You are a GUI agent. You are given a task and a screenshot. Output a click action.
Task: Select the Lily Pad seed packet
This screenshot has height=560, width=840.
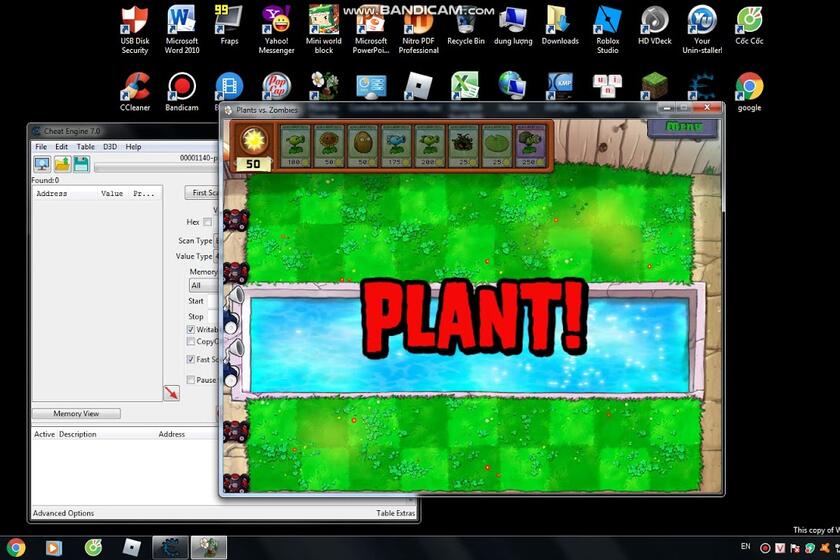tap(497, 146)
